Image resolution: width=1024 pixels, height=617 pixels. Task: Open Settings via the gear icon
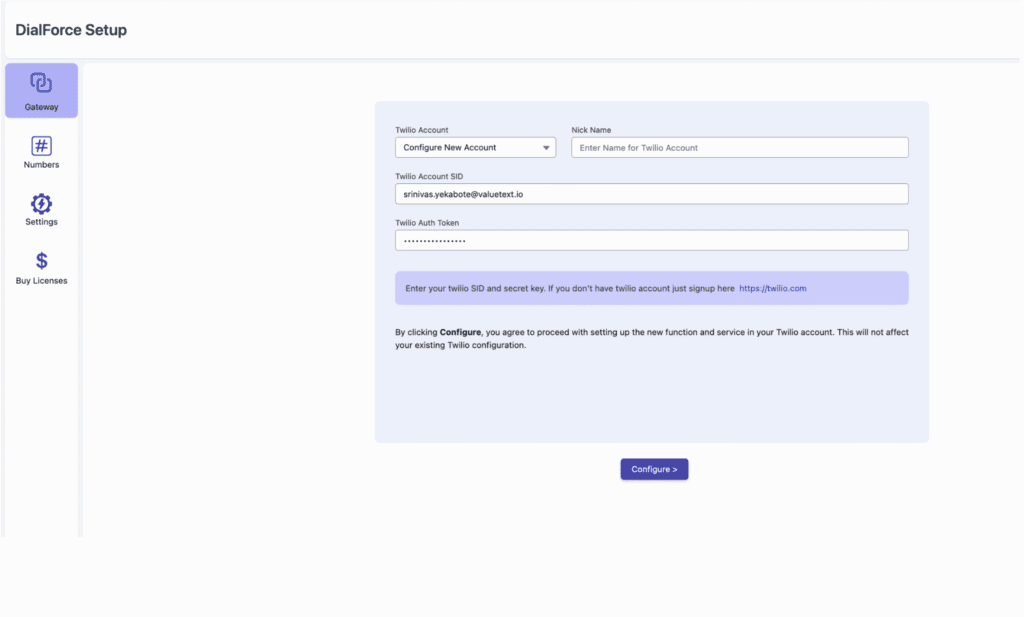[x=41, y=204]
